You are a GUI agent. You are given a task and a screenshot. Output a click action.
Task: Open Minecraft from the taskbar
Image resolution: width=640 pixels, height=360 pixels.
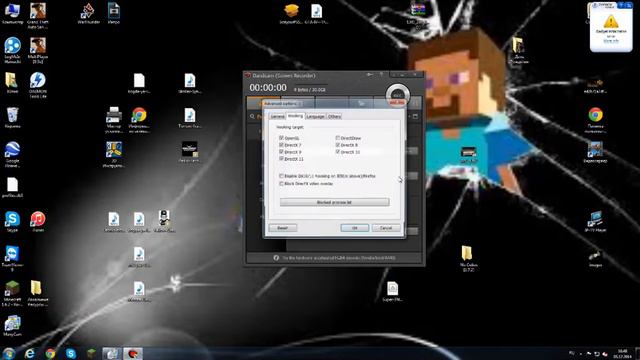click(x=91, y=353)
